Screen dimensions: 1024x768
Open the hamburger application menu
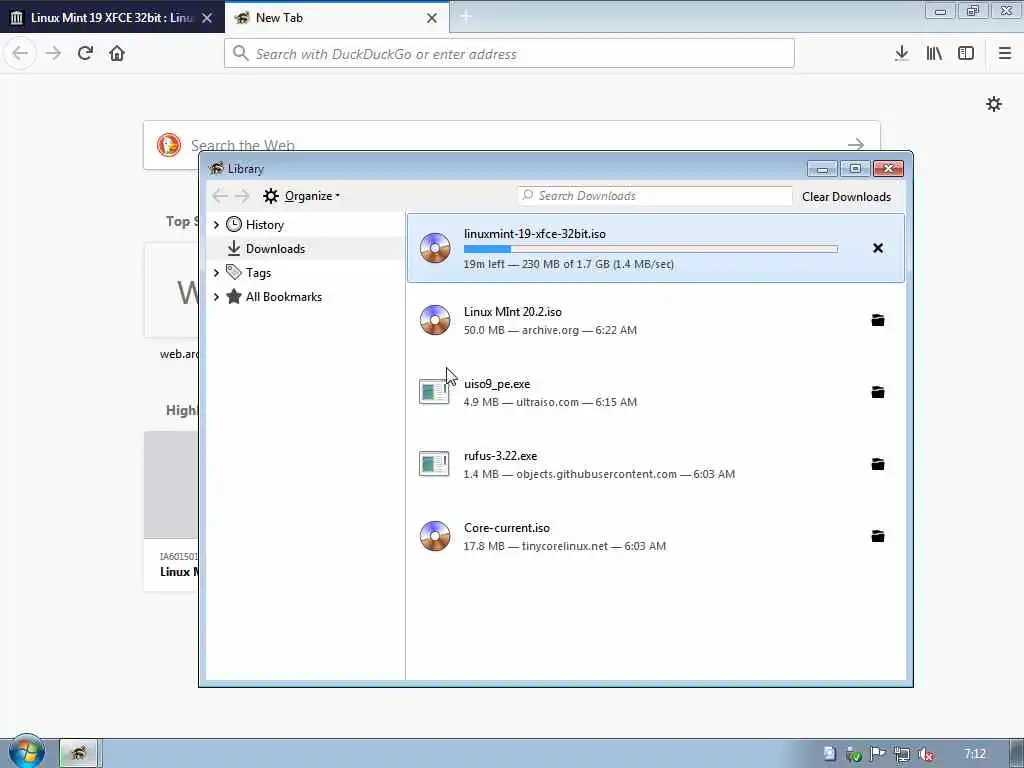(1004, 53)
